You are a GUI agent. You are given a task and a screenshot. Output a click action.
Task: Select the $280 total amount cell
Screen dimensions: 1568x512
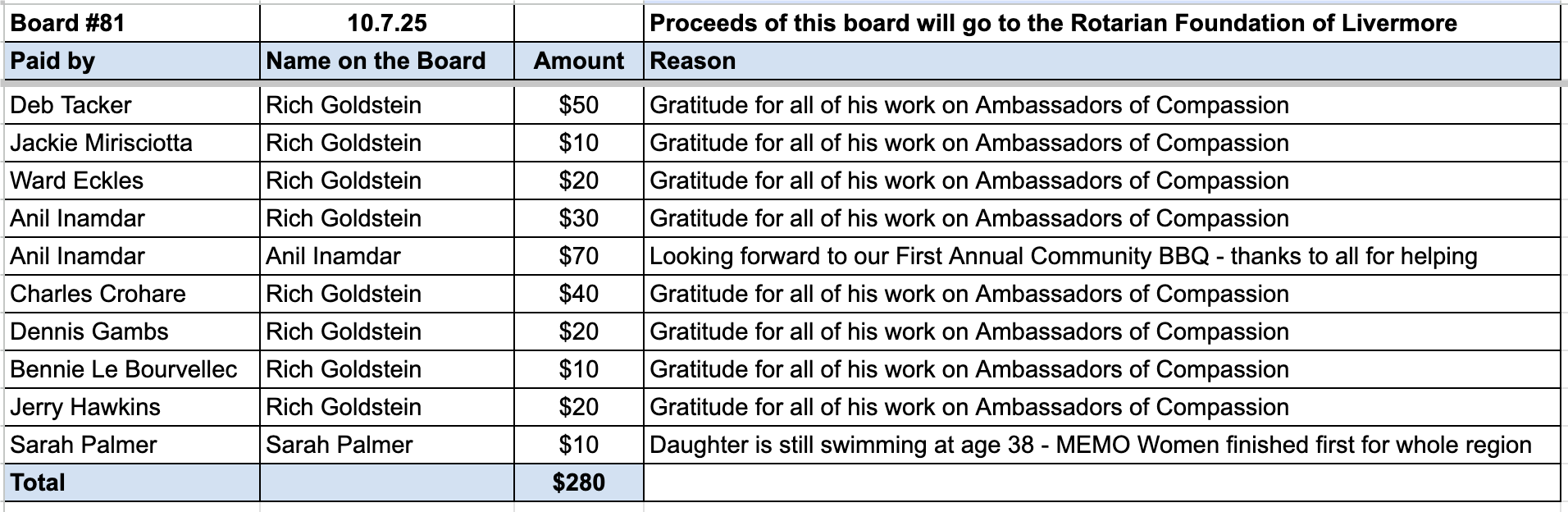(x=578, y=482)
